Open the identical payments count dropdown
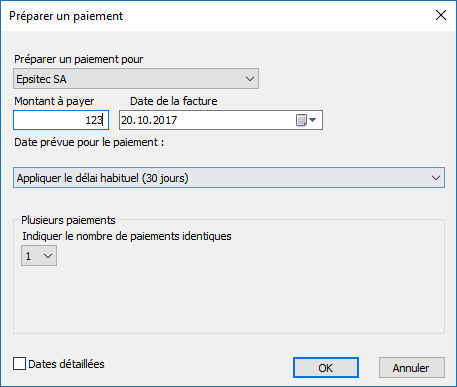 (x=39, y=256)
